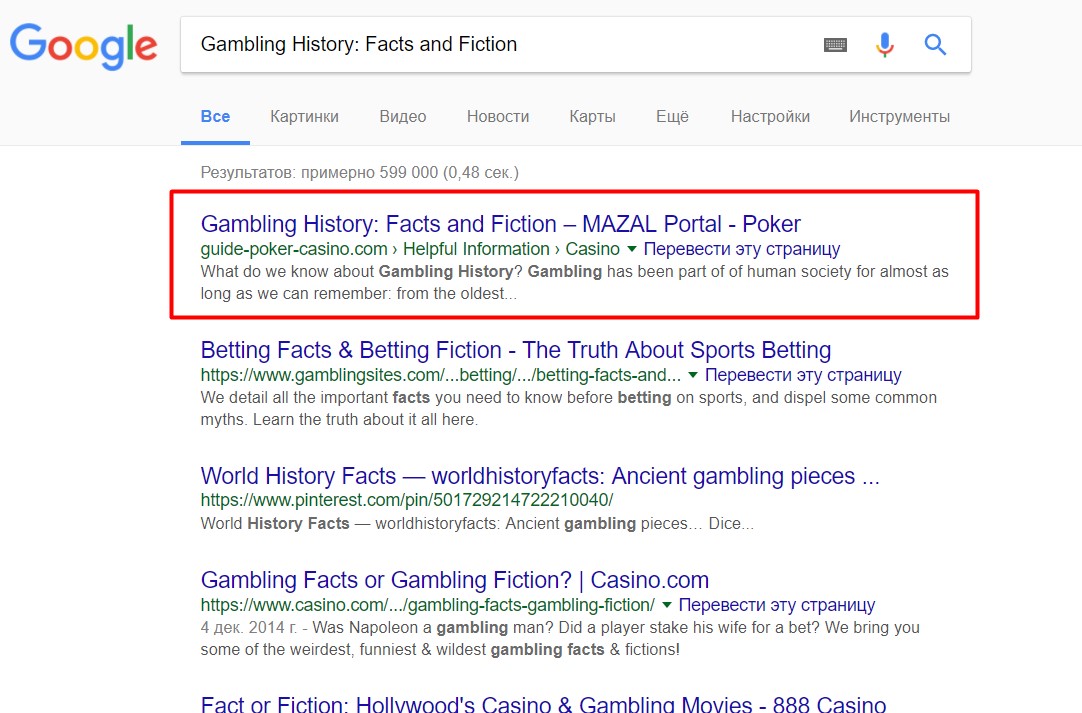
Task: Open the Карты tab
Action: (x=592, y=117)
